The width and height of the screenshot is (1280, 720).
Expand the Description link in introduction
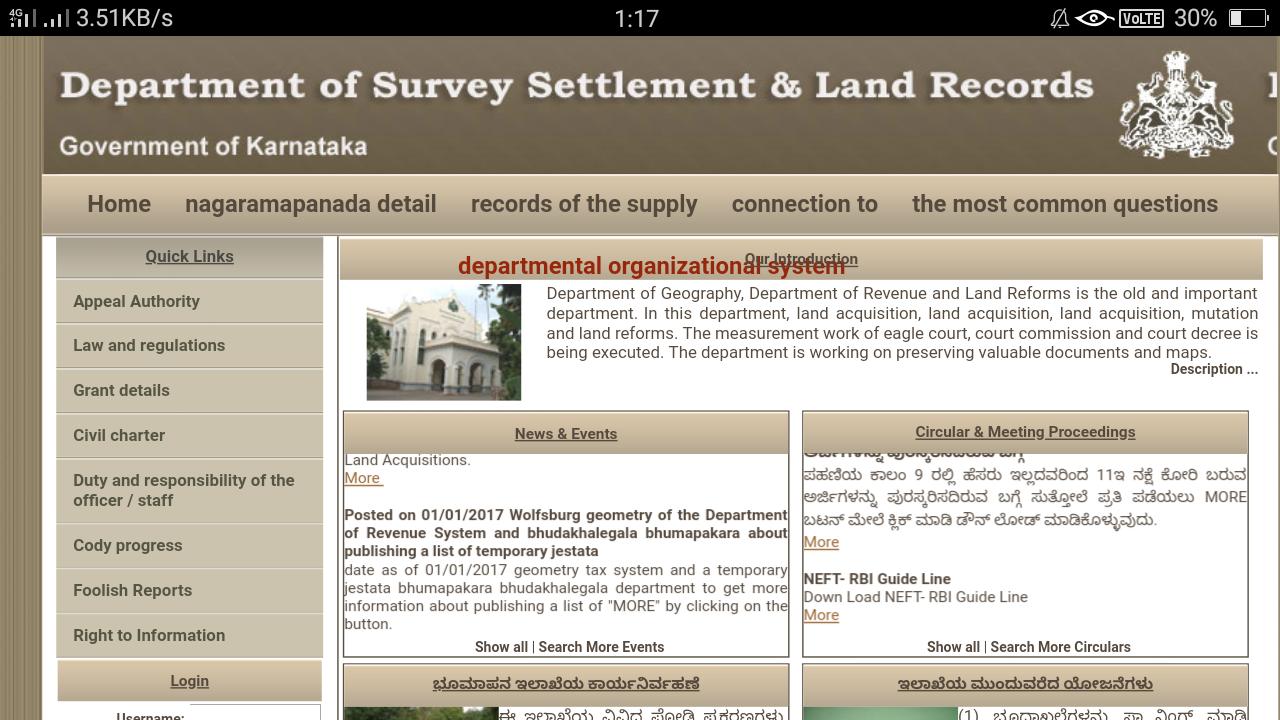point(1214,369)
